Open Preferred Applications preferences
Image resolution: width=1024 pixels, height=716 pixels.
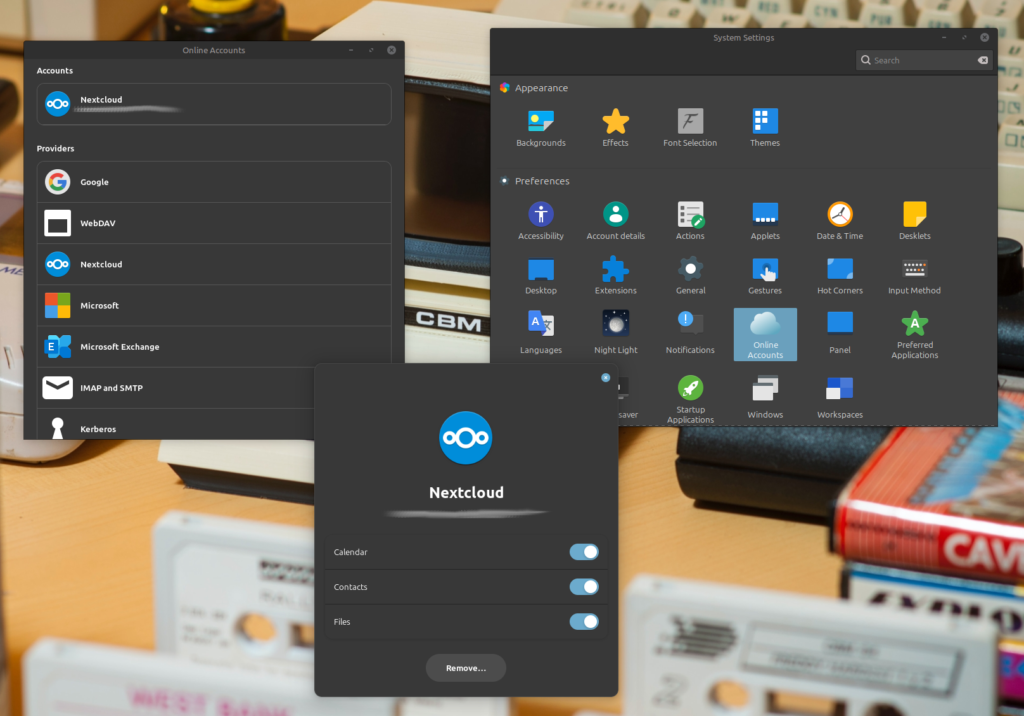pyautogui.click(x=914, y=334)
